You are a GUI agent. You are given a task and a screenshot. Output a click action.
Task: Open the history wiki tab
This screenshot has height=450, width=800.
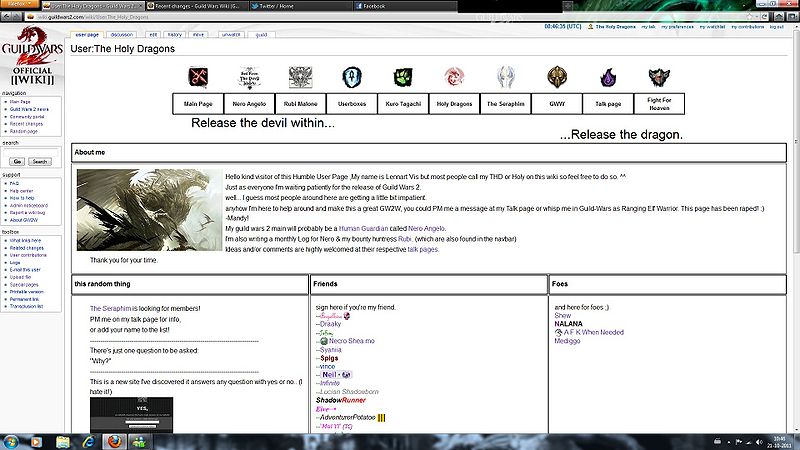click(174, 35)
